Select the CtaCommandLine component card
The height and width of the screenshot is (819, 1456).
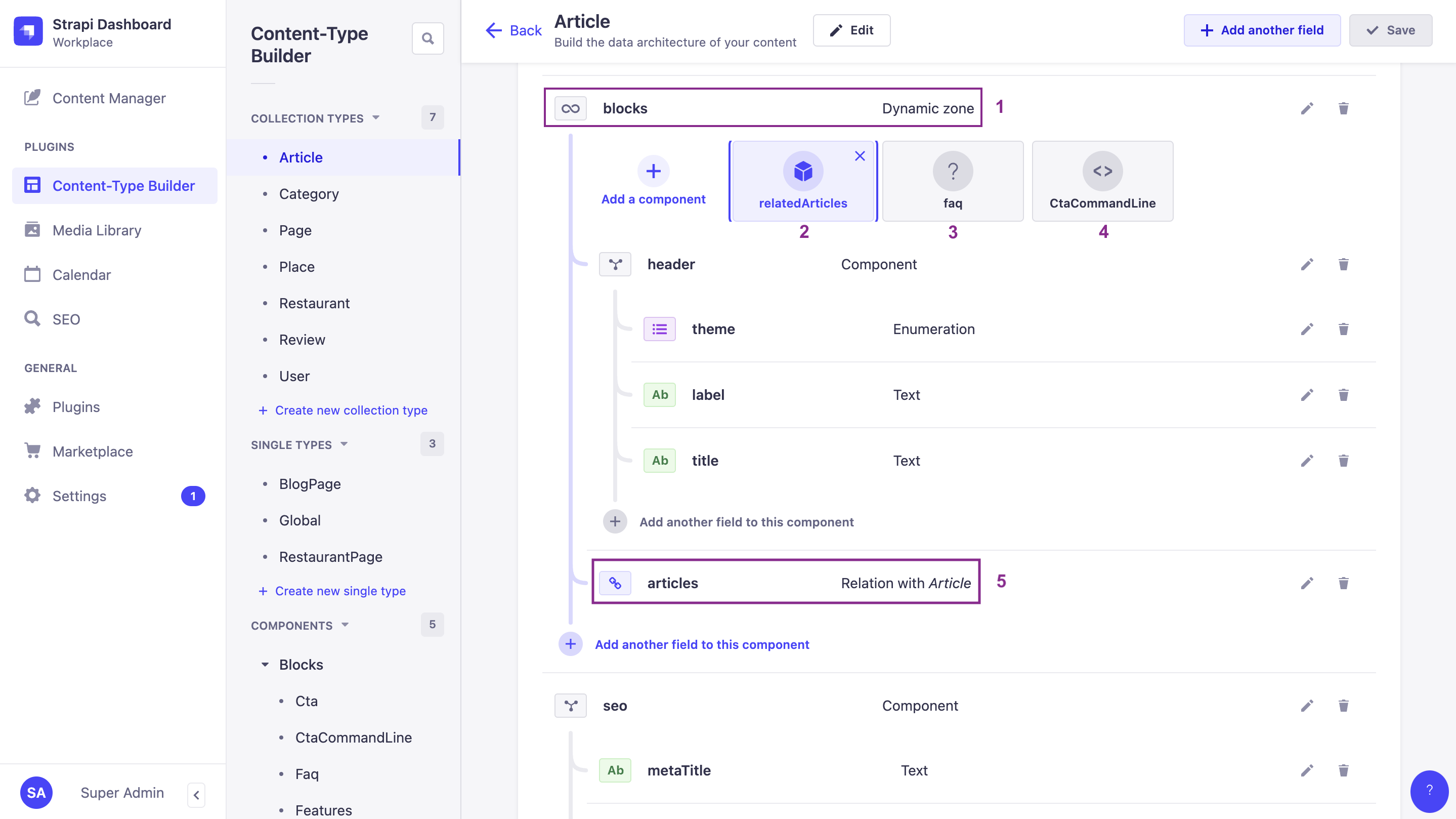[1102, 181]
